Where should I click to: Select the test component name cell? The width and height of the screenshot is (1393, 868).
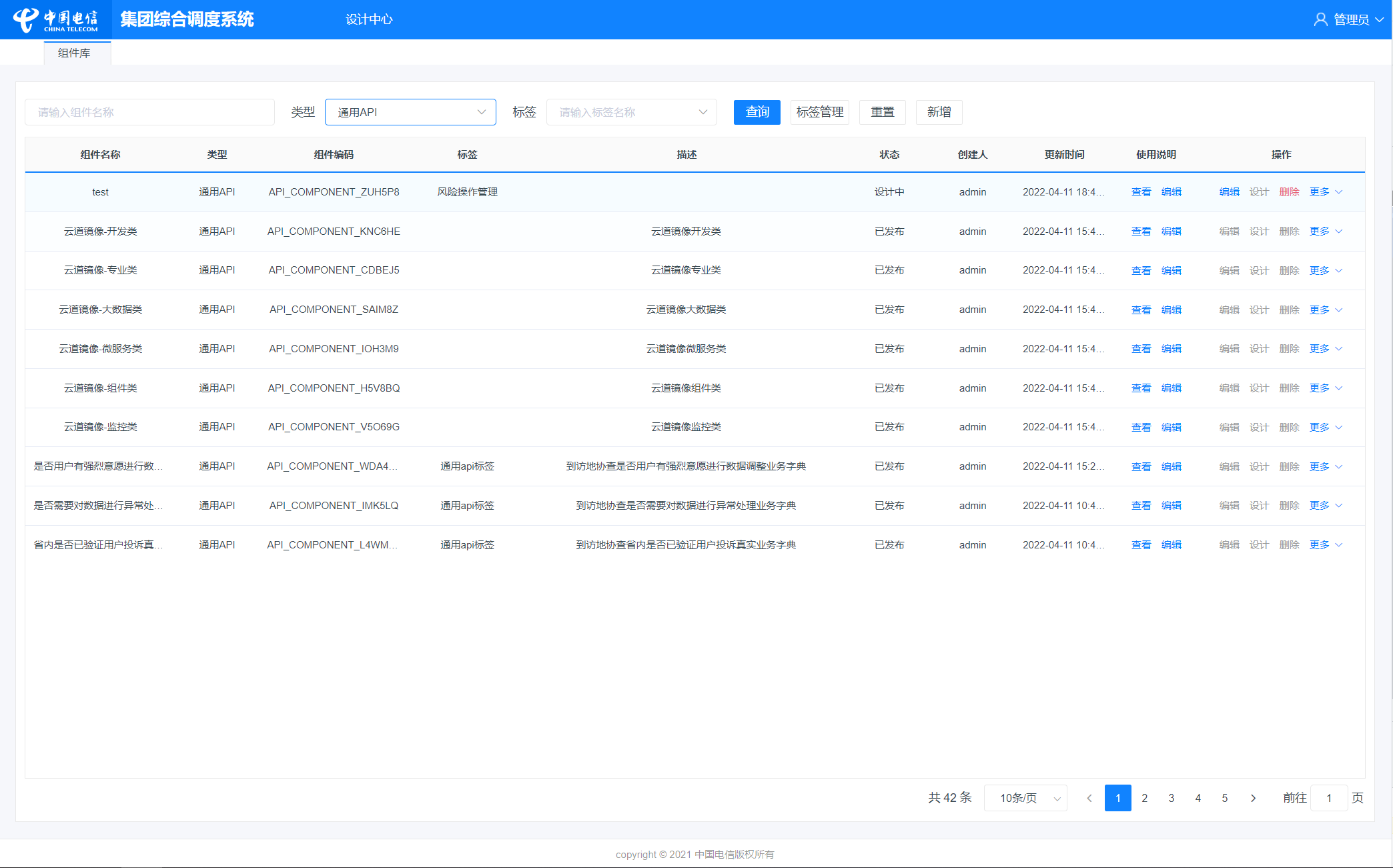[100, 192]
